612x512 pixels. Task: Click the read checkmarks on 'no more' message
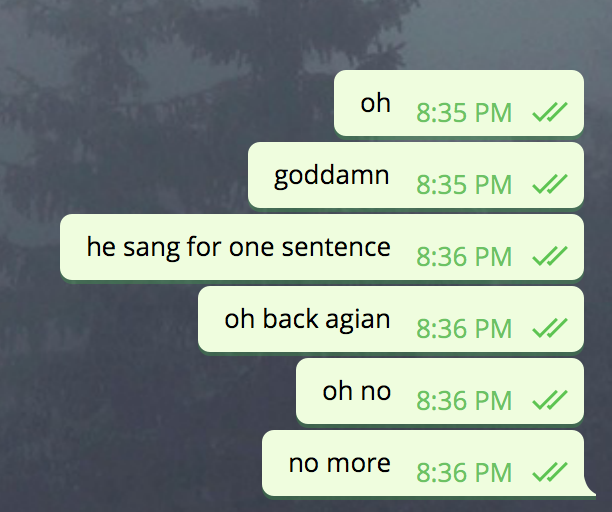coord(550,472)
